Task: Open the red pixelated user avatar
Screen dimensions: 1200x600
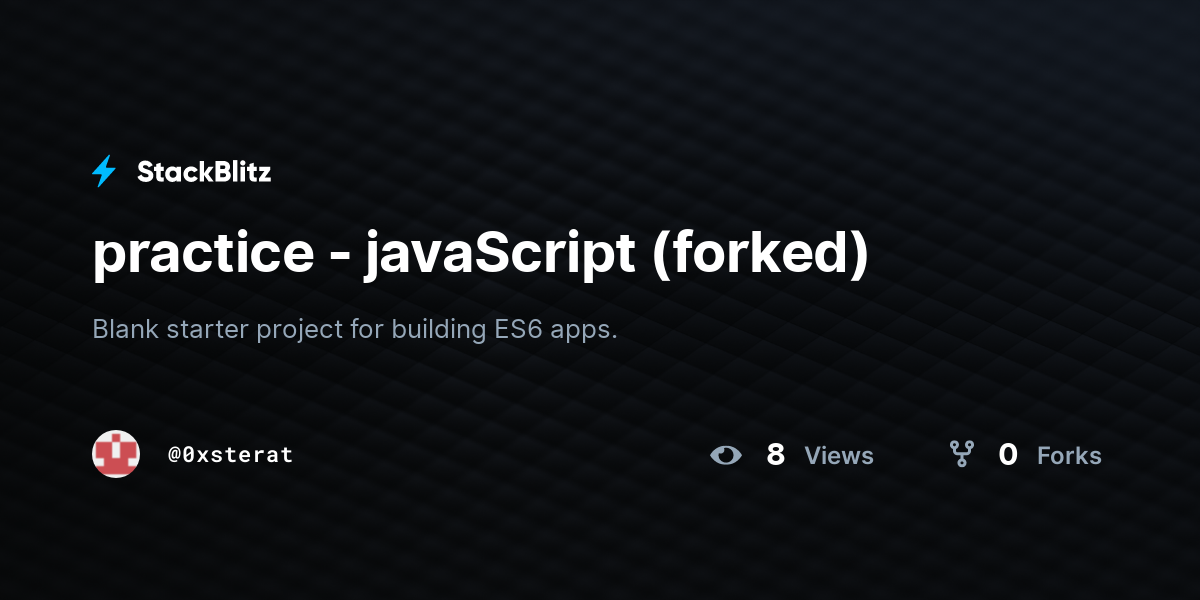Action: pos(116,454)
